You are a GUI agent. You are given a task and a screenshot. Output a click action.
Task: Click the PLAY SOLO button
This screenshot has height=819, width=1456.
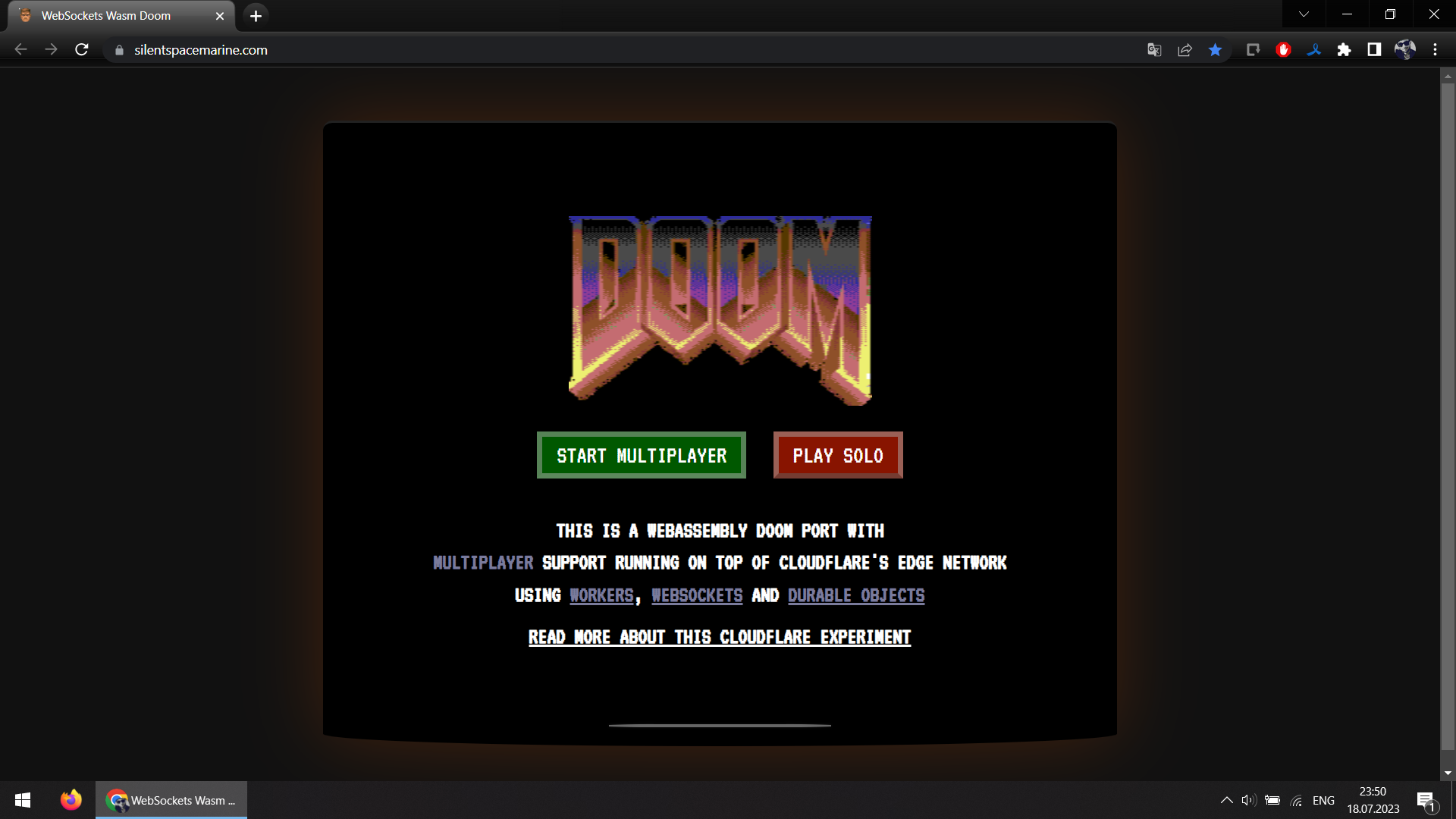coord(838,455)
